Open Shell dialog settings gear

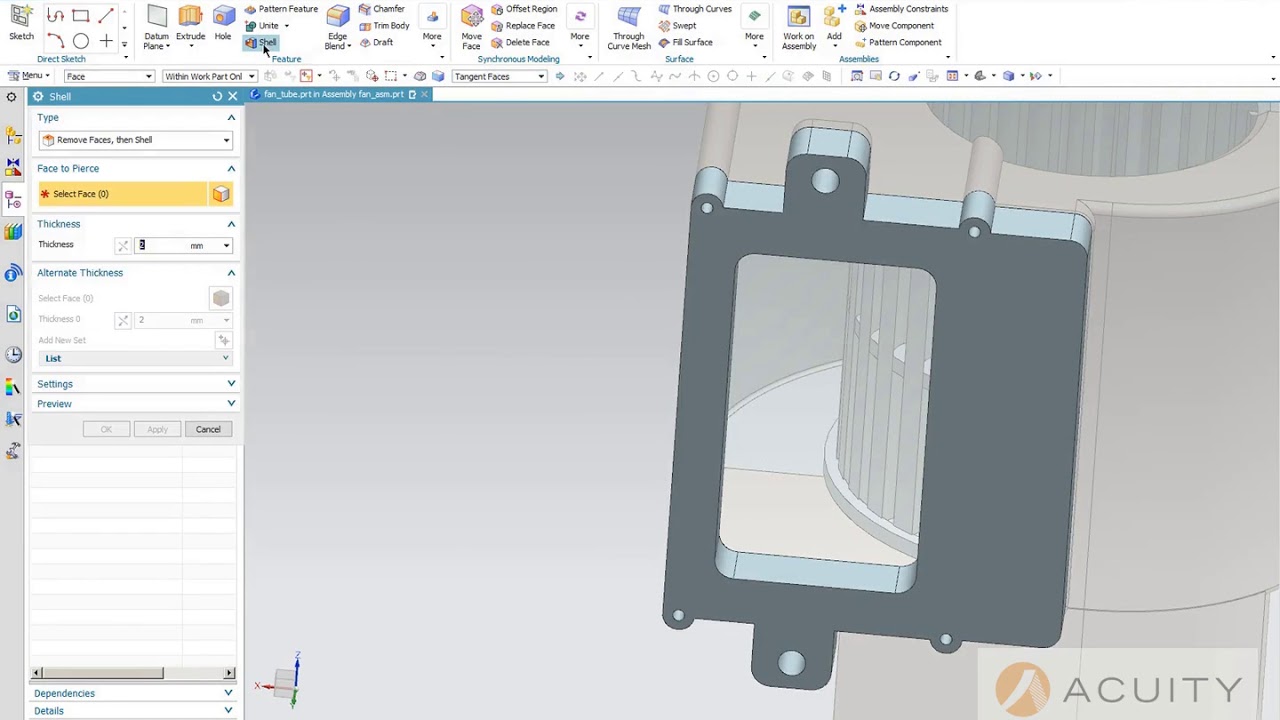pos(37,96)
